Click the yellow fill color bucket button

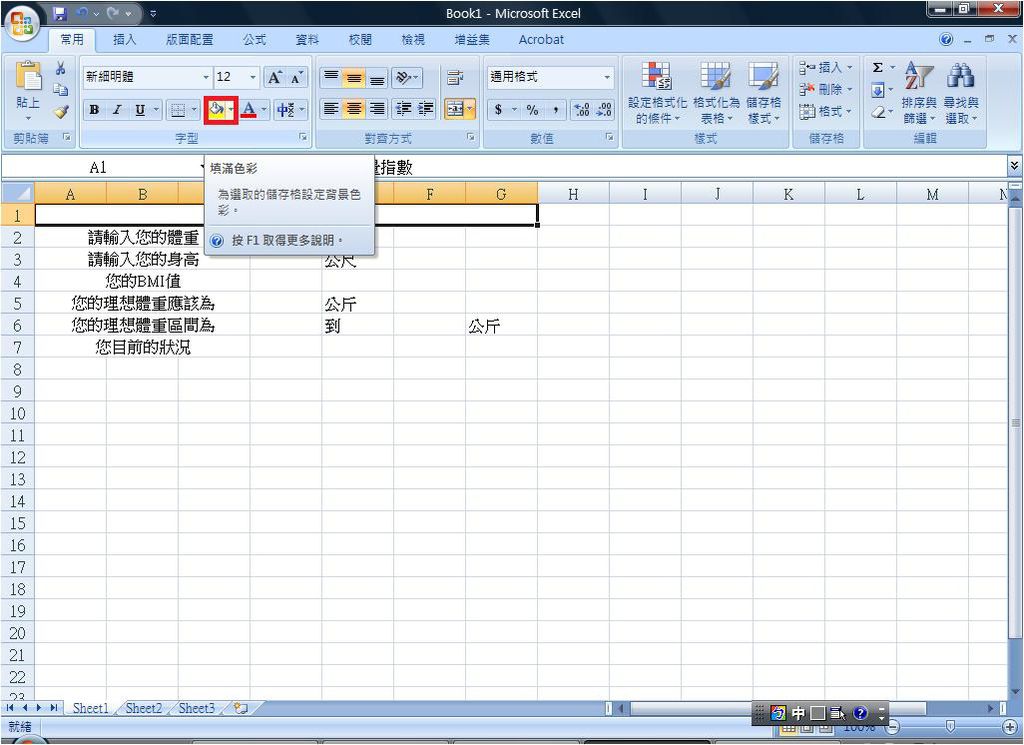coord(216,110)
